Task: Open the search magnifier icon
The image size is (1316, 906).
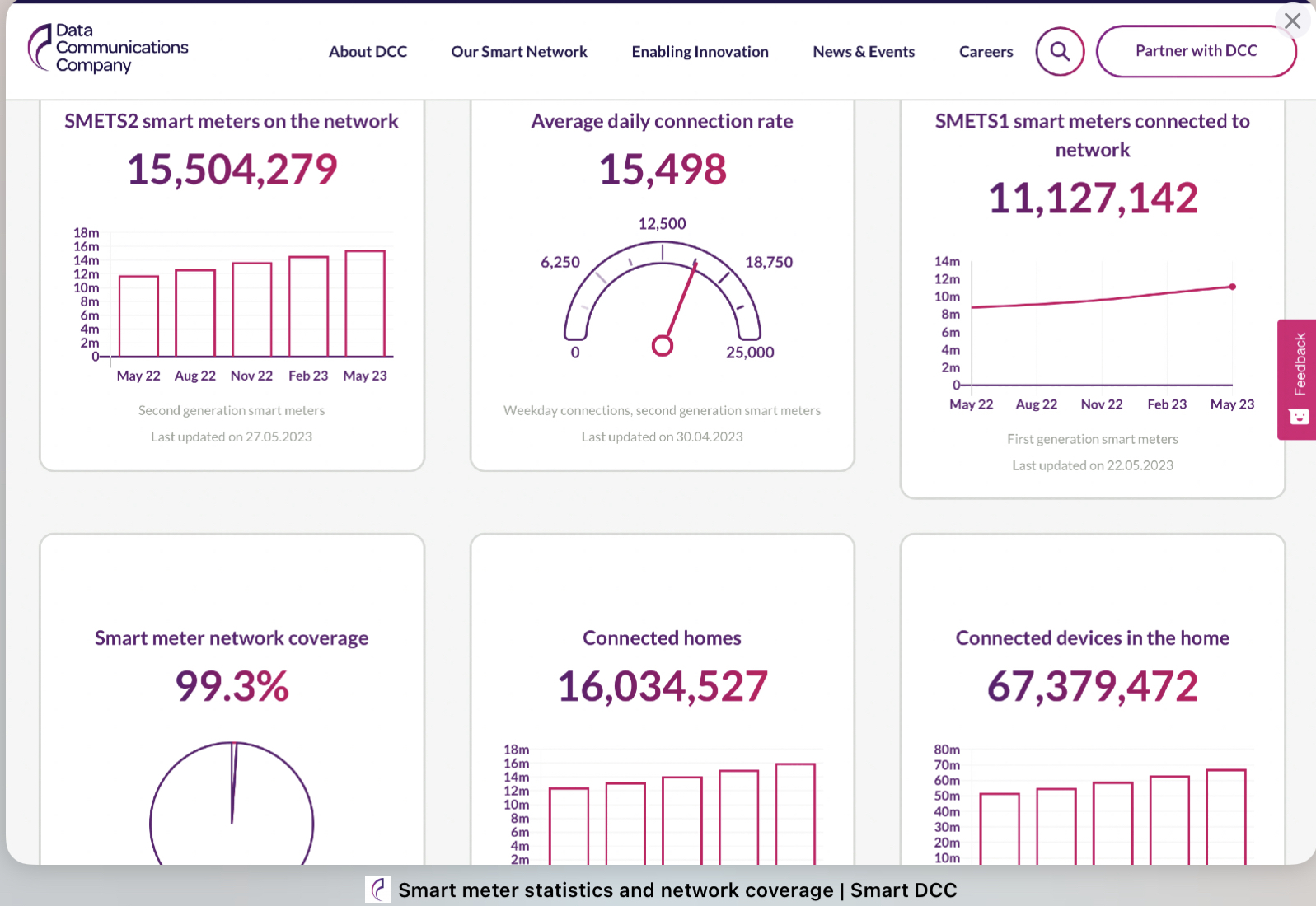Action: (x=1060, y=51)
